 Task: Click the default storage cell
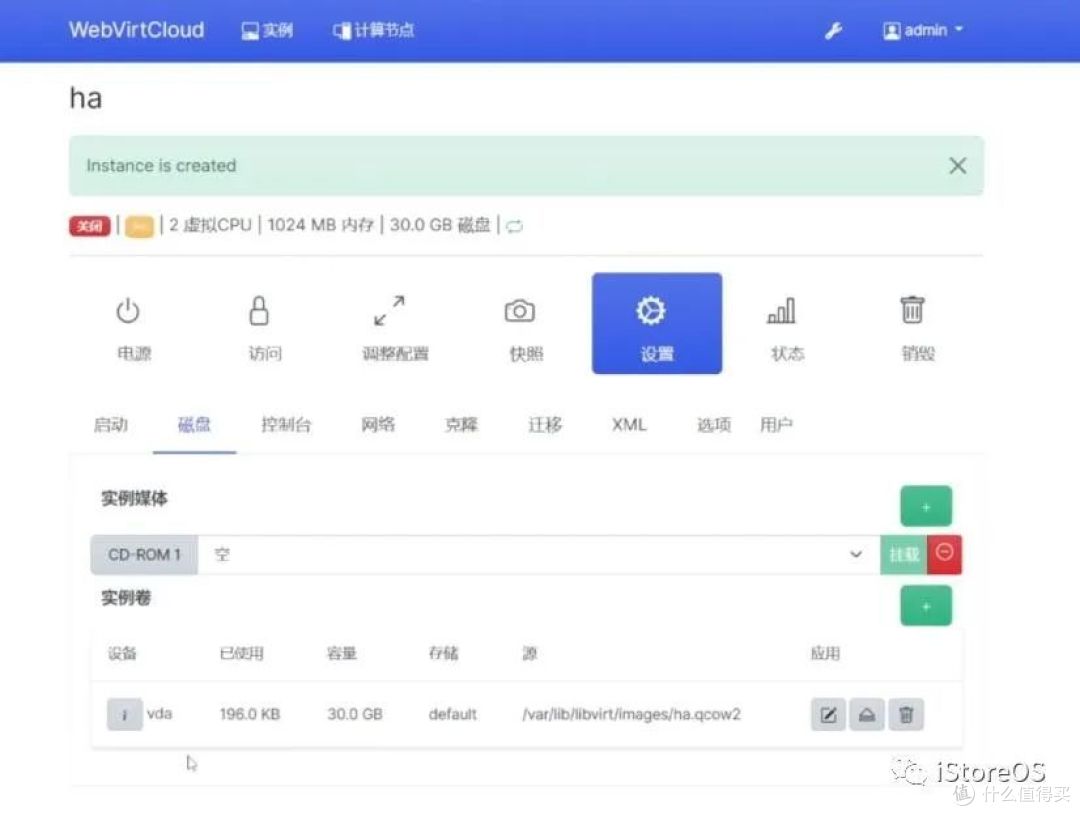[453, 715]
